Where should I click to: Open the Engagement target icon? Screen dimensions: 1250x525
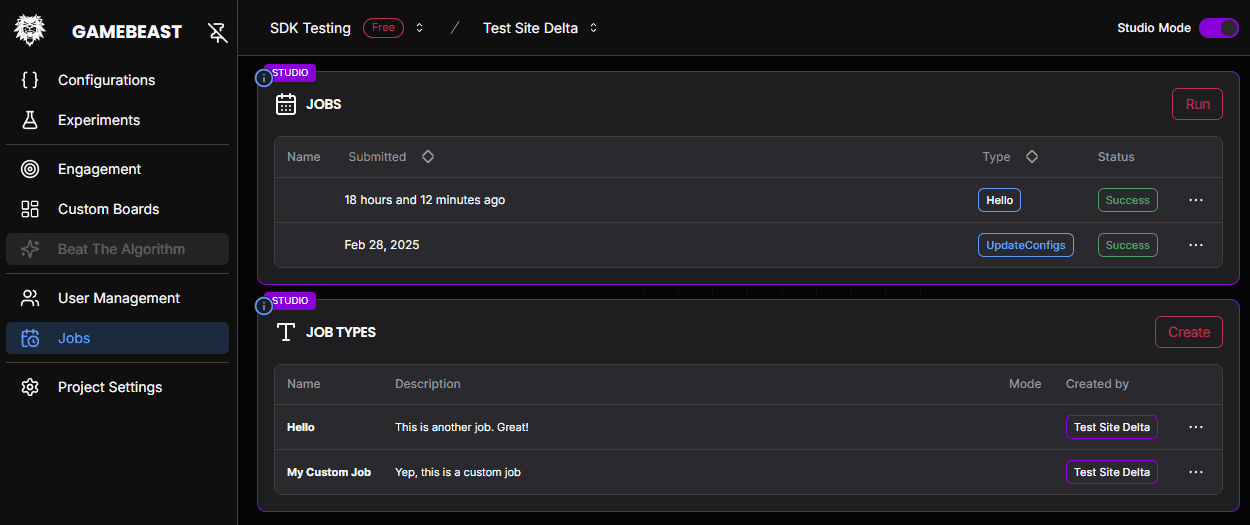[x=30, y=169]
